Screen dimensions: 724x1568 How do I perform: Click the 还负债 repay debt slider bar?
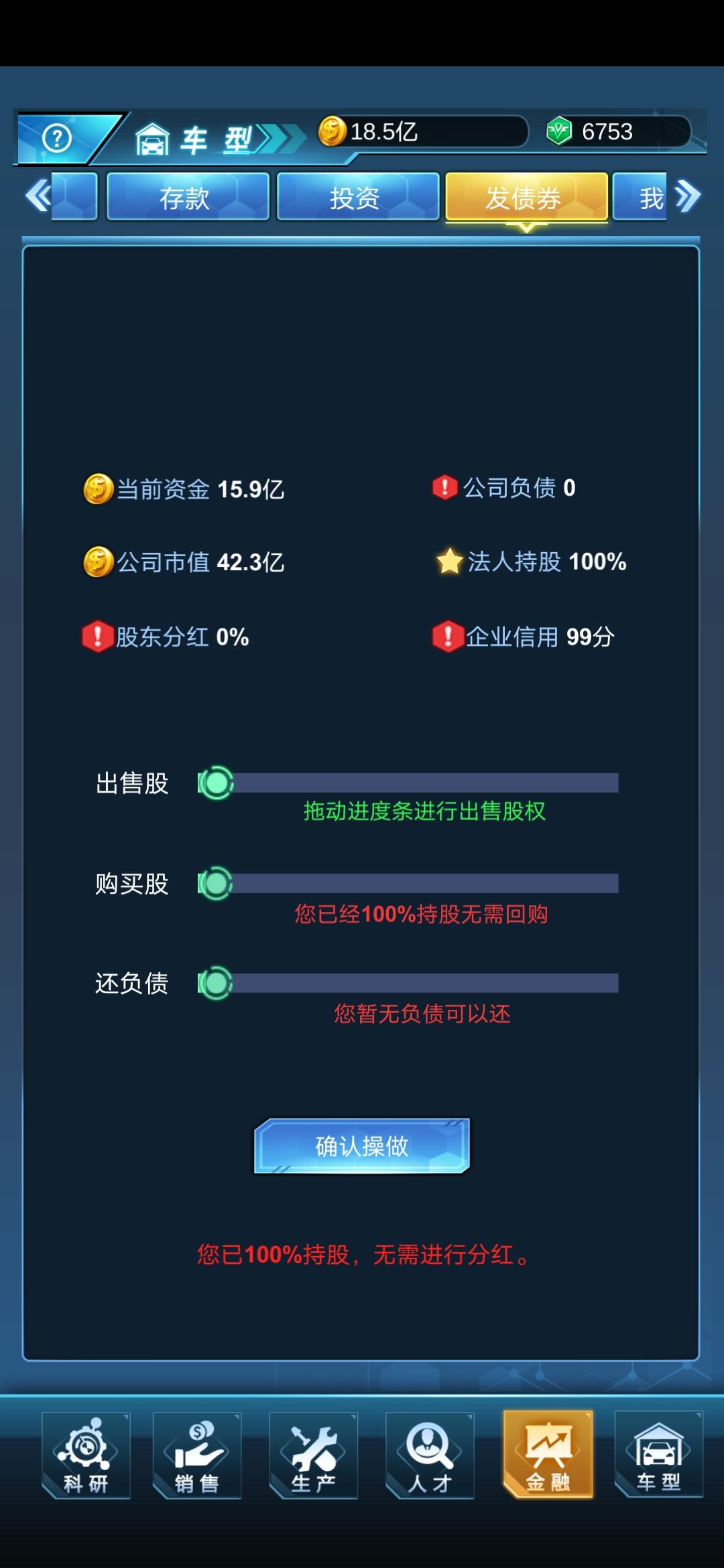pos(408,983)
